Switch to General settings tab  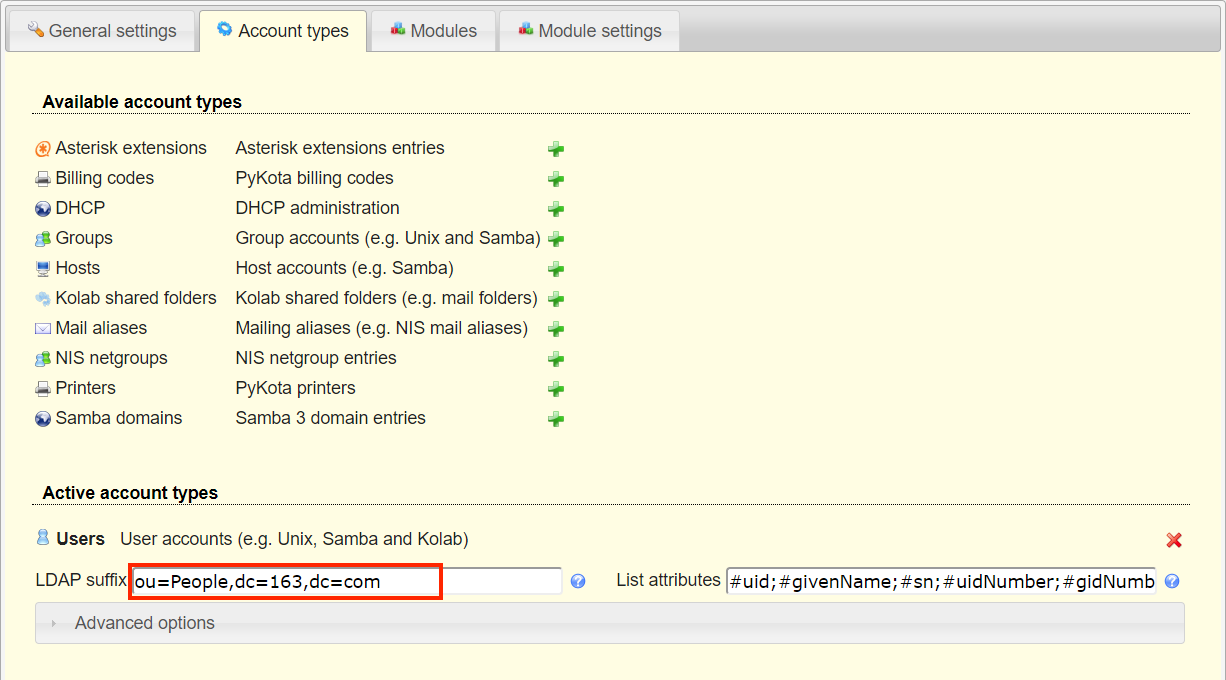tap(101, 31)
